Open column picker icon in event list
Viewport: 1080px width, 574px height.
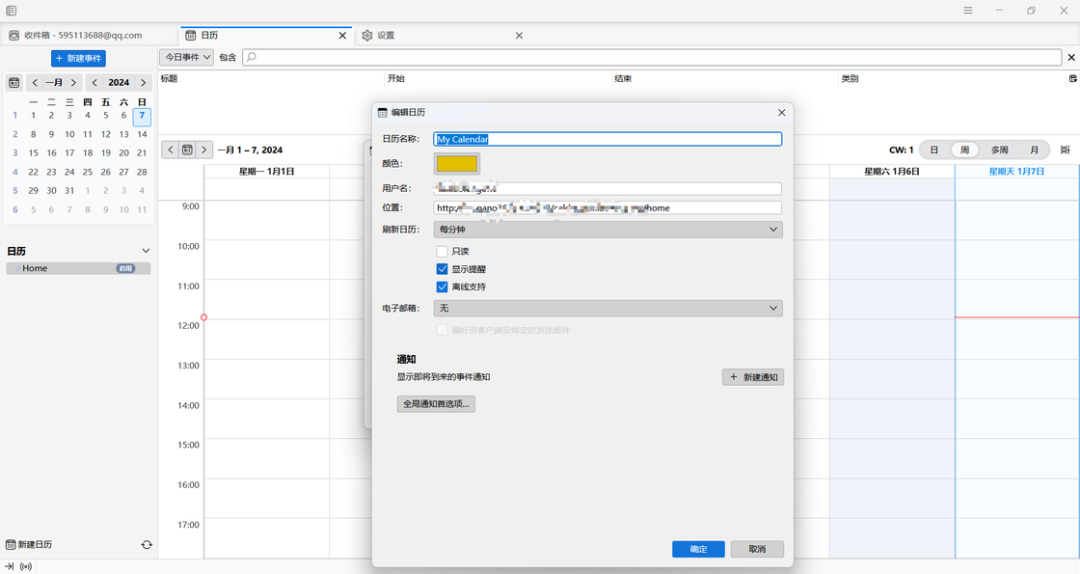1072,79
